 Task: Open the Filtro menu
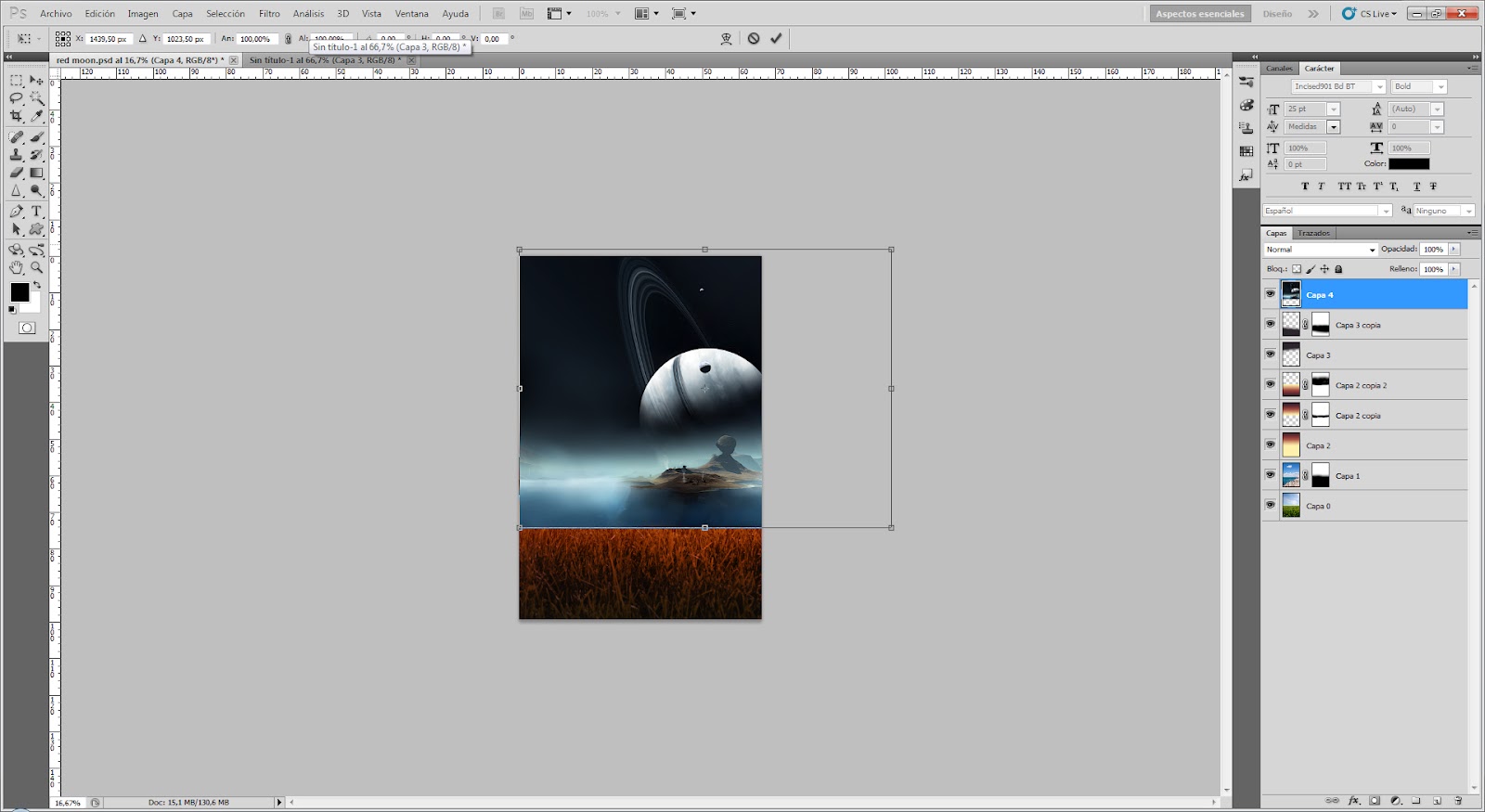pos(269,14)
